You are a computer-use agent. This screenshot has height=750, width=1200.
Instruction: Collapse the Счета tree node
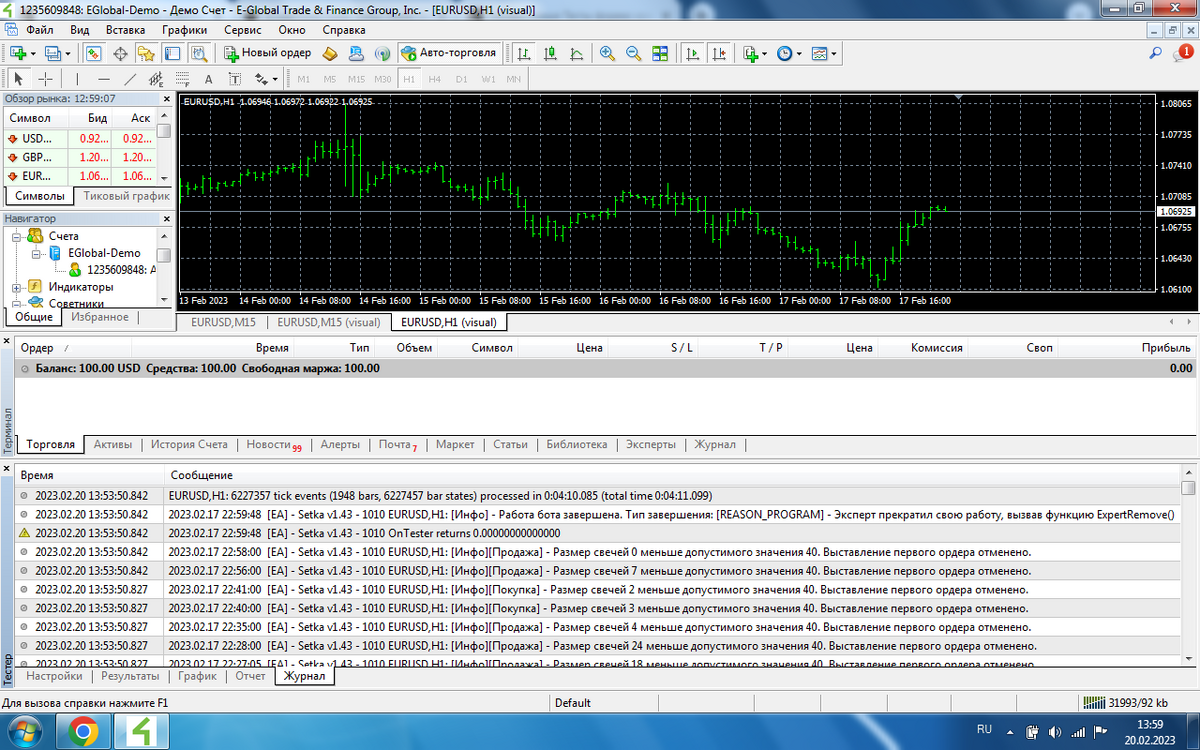click(x=16, y=236)
